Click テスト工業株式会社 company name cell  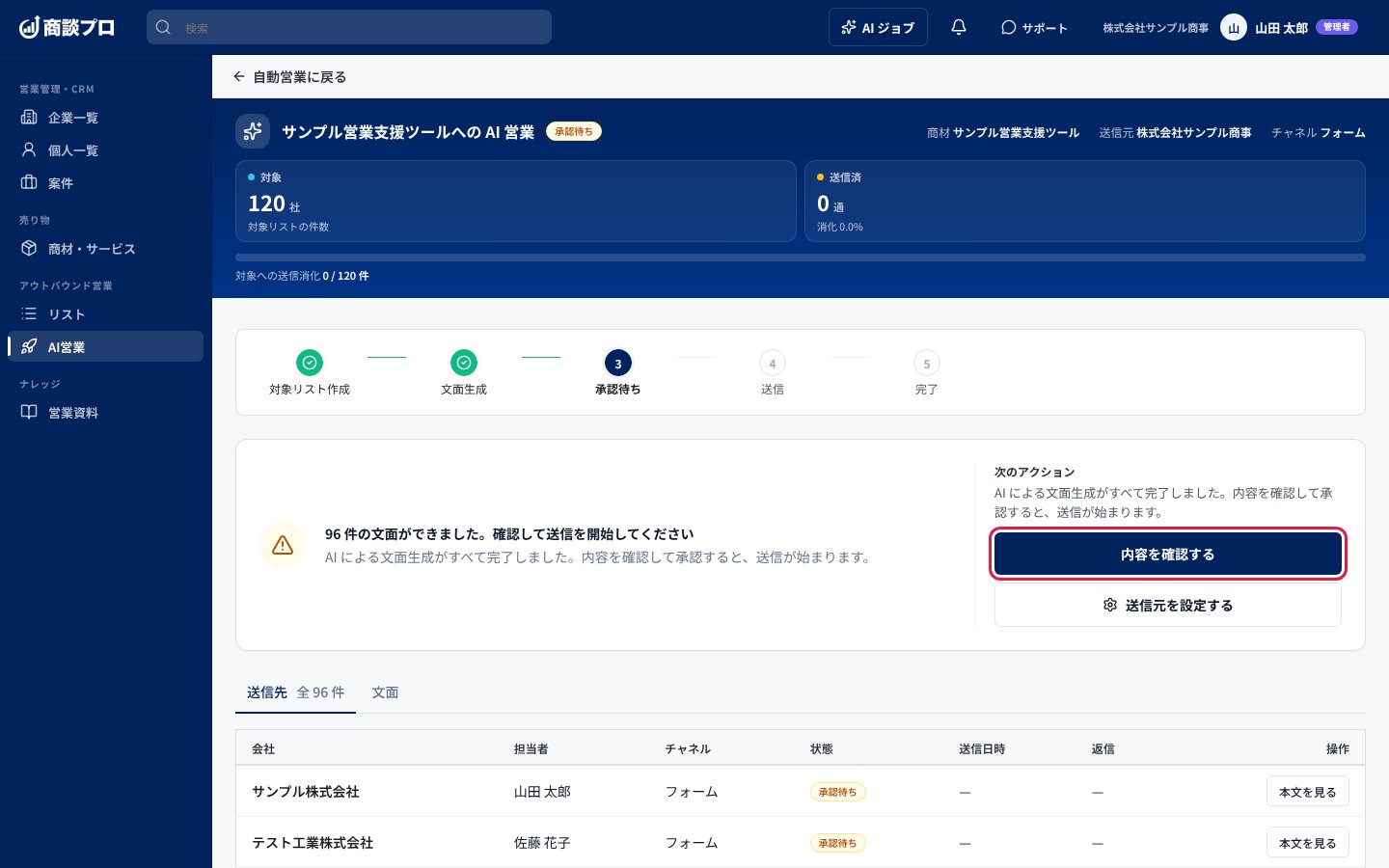313,843
